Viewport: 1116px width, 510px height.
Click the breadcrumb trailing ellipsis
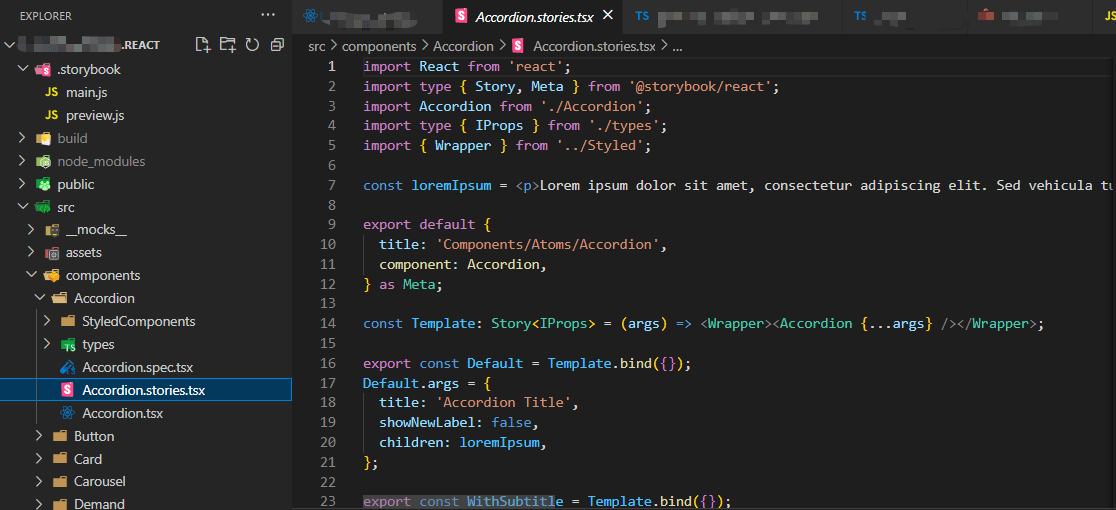click(x=678, y=47)
